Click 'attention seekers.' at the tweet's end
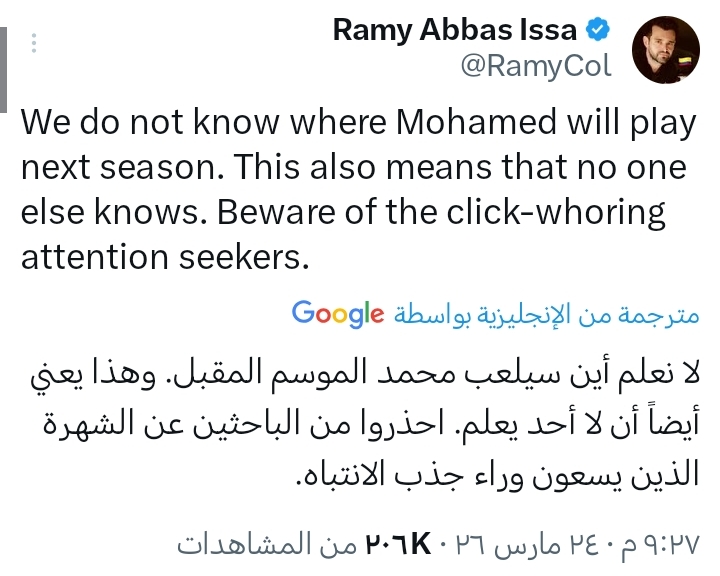 point(160,255)
